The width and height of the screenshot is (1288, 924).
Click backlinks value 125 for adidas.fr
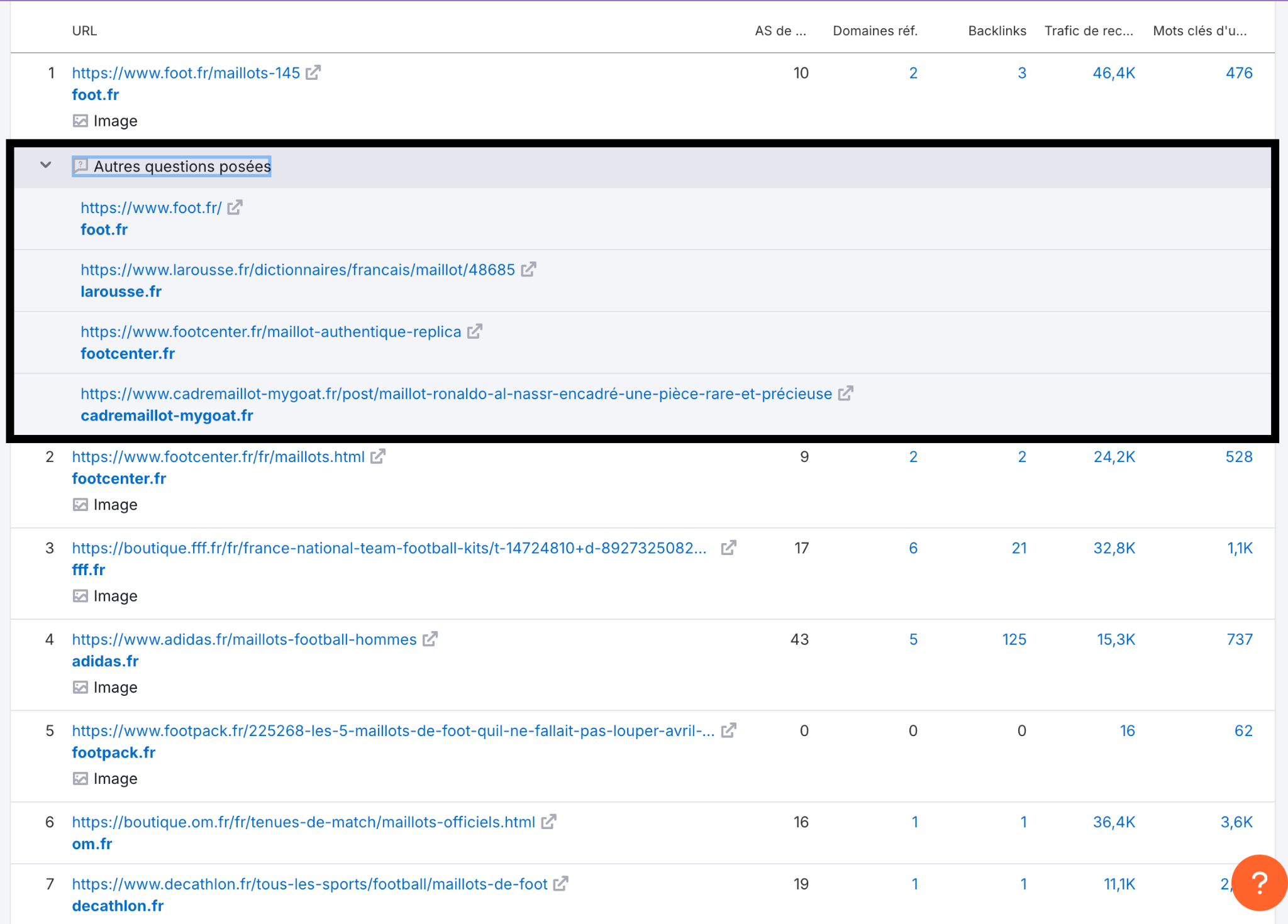click(1014, 639)
